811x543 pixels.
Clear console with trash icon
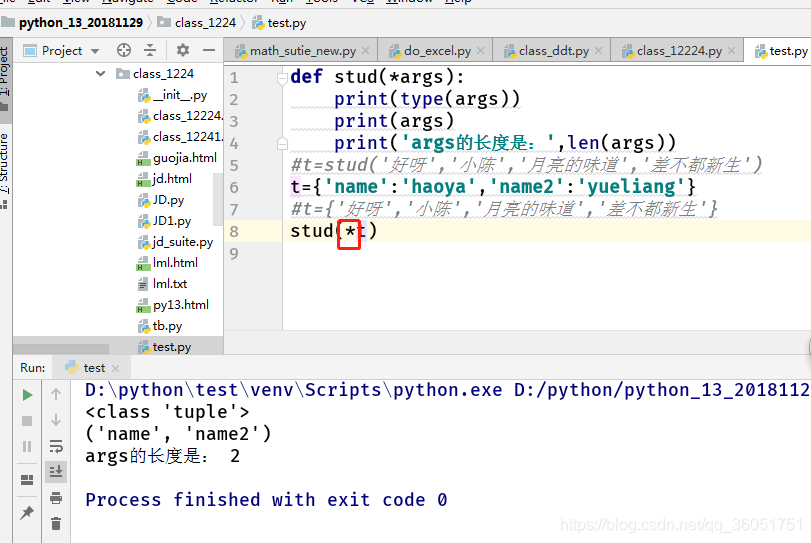(56, 523)
